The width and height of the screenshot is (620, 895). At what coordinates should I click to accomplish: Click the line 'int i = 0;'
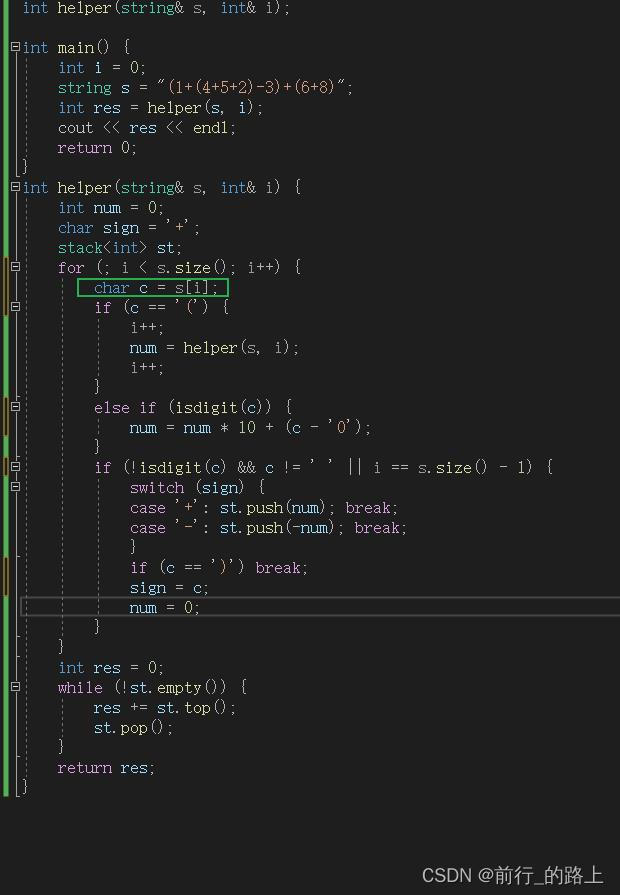[x=102, y=68]
